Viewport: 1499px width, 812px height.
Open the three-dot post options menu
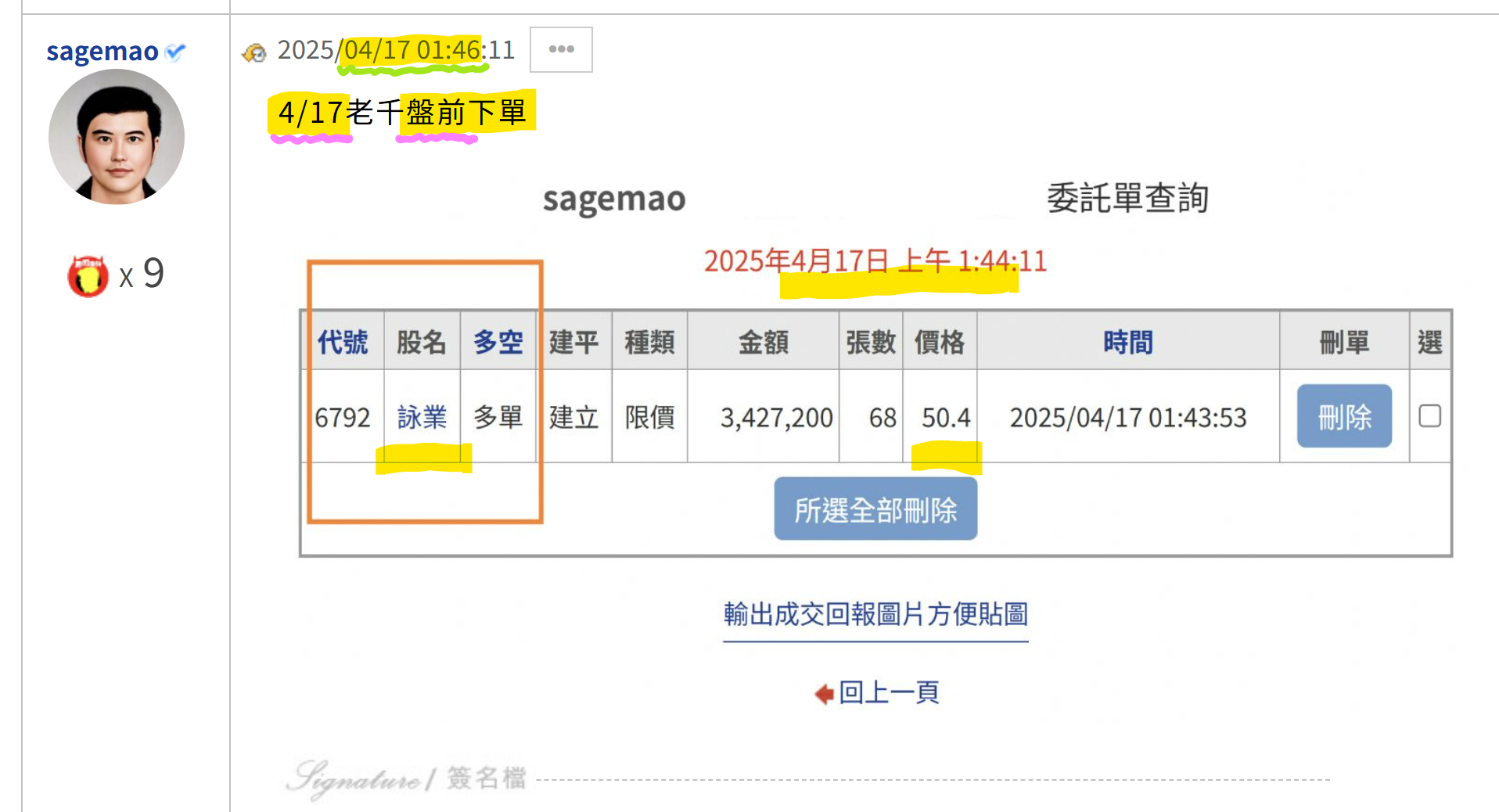(560, 49)
